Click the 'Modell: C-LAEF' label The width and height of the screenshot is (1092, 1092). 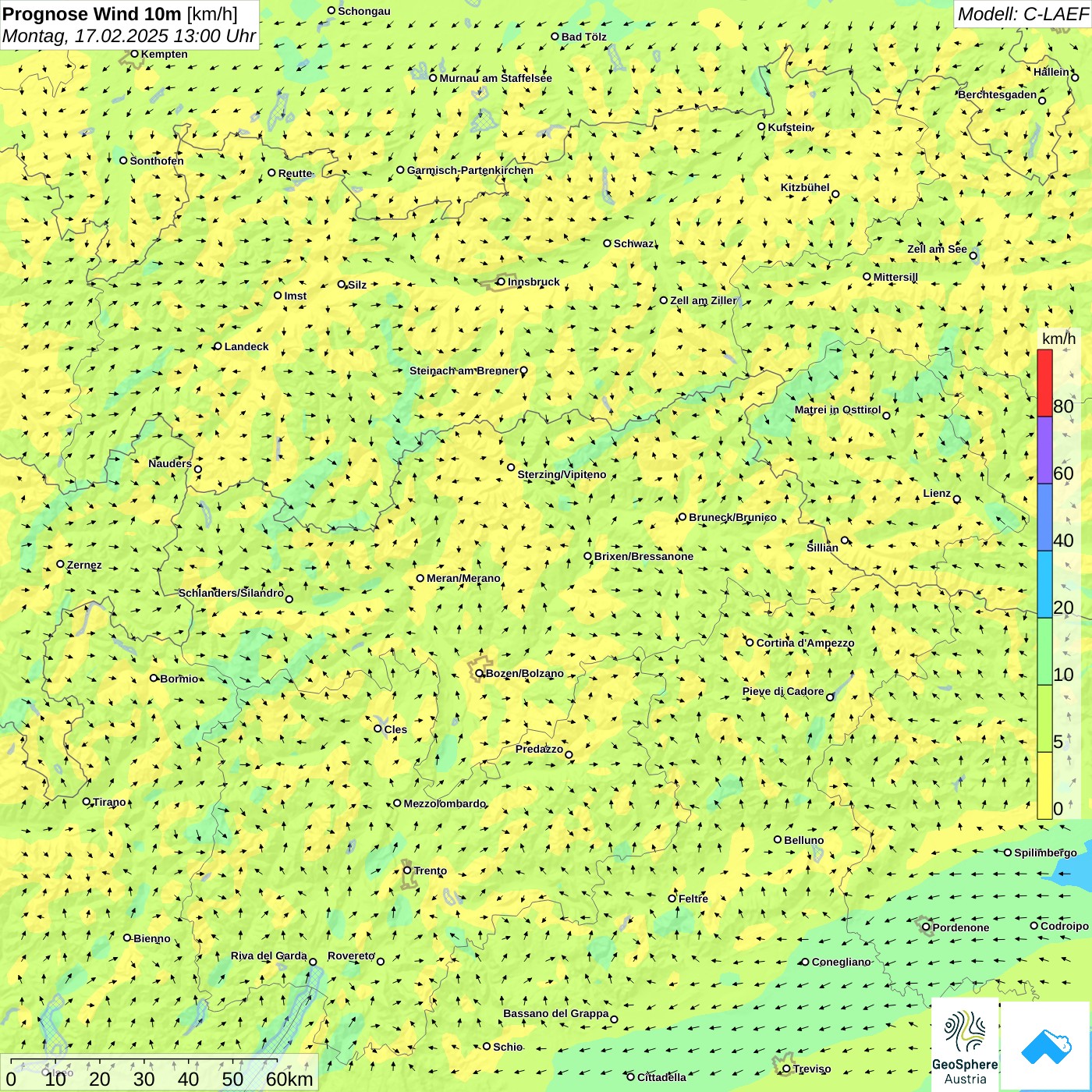pyautogui.click(x=1023, y=14)
